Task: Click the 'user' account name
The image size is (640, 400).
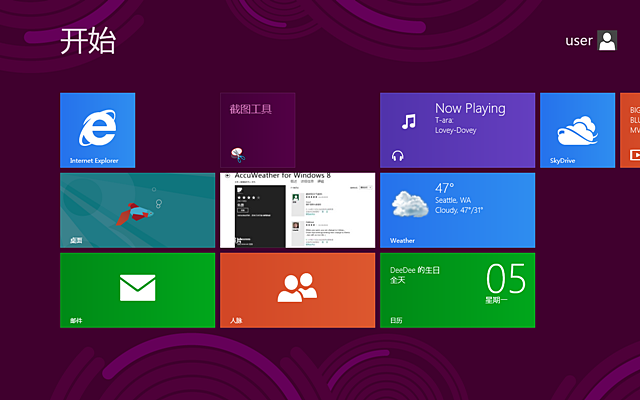Action: (x=579, y=40)
